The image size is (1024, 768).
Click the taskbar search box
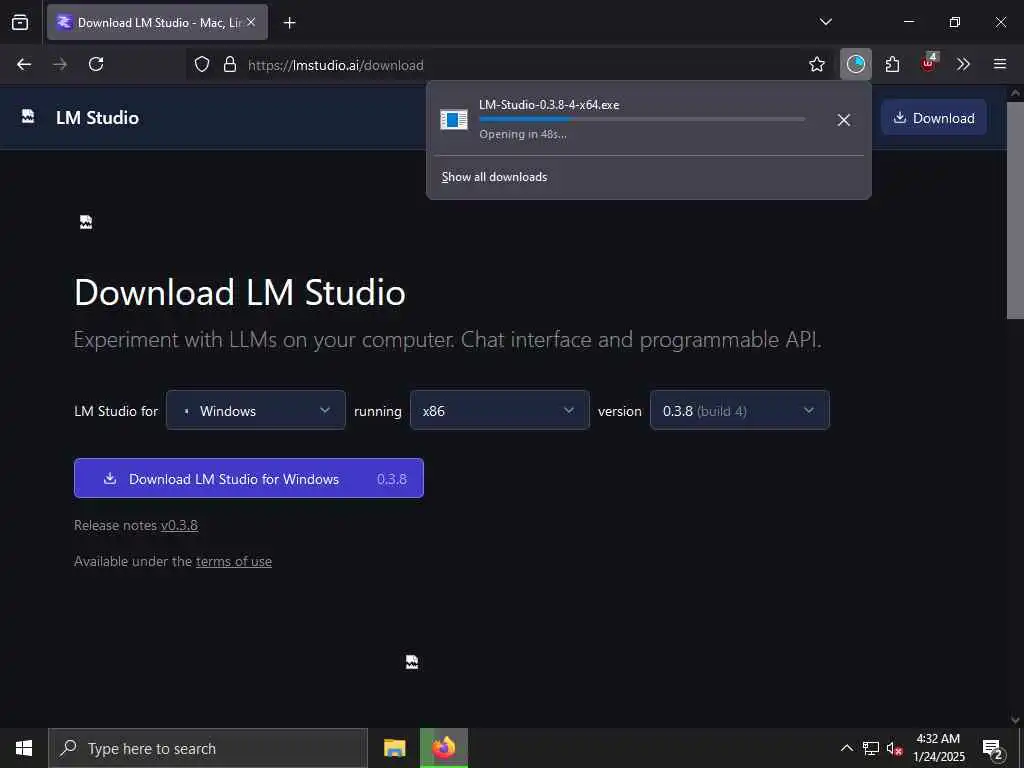click(x=208, y=748)
